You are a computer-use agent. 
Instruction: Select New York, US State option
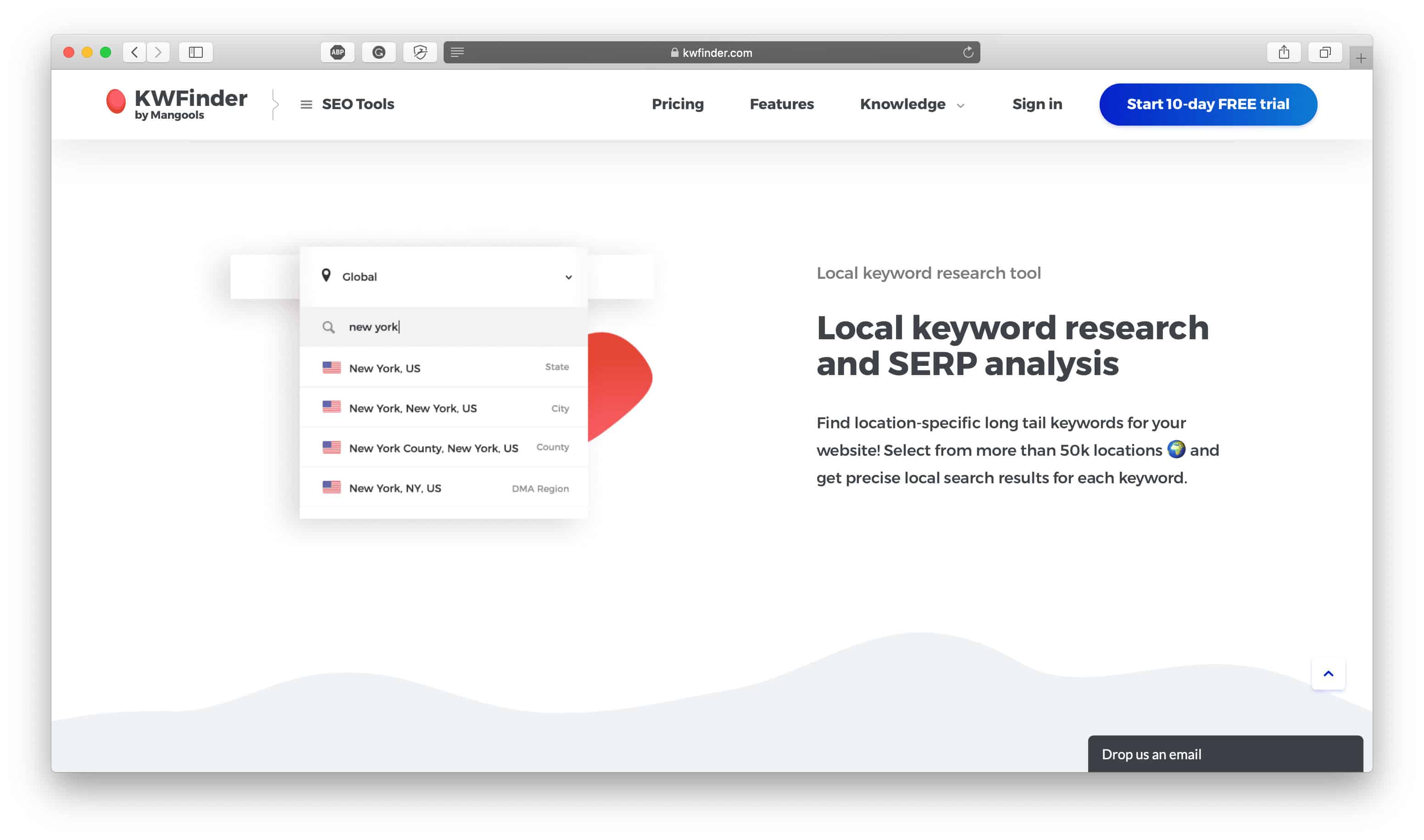[x=443, y=367]
